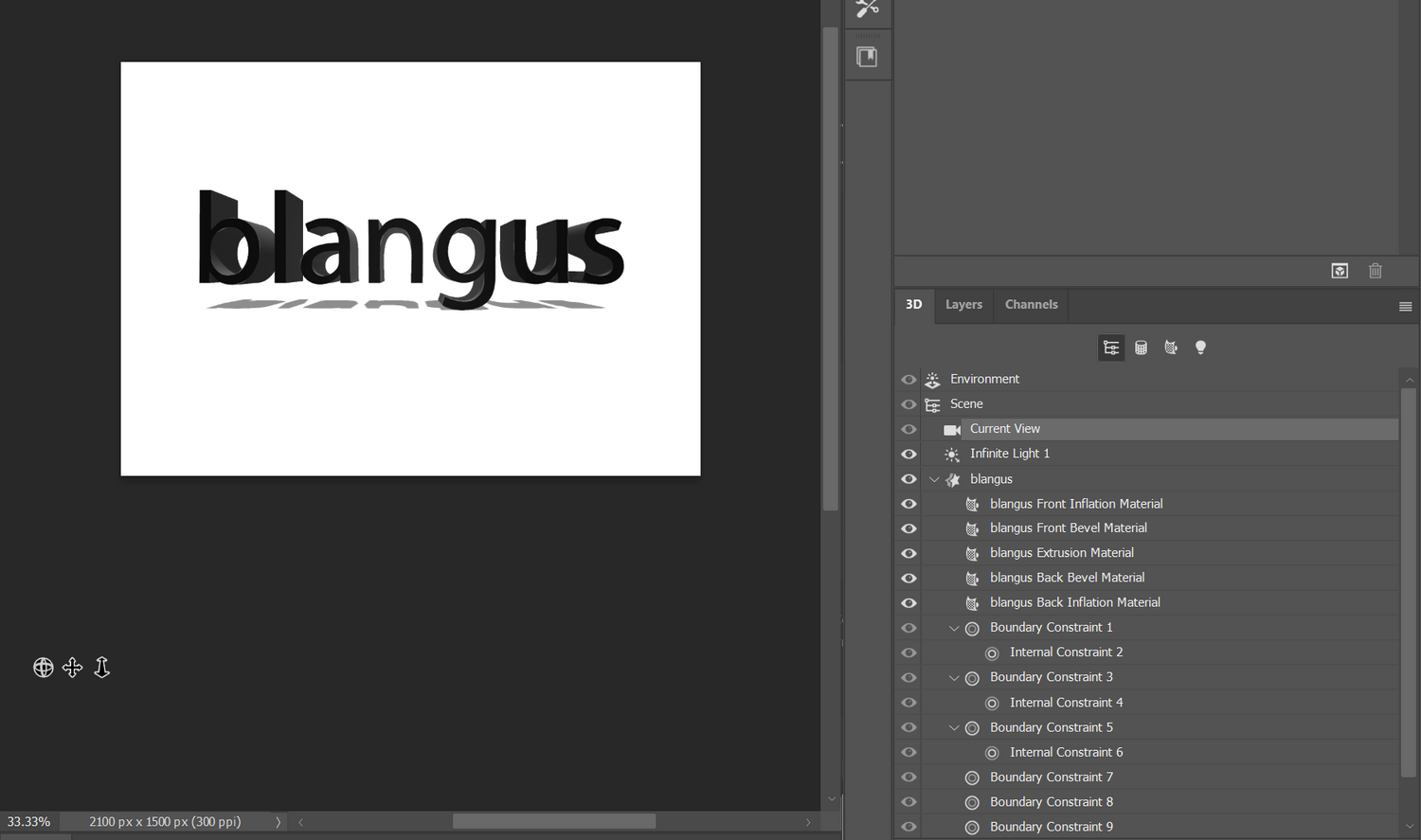This screenshot has width=1421, height=840.
Task: Collapse Boundary Constraint 3 group
Action: (x=954, y=677)
